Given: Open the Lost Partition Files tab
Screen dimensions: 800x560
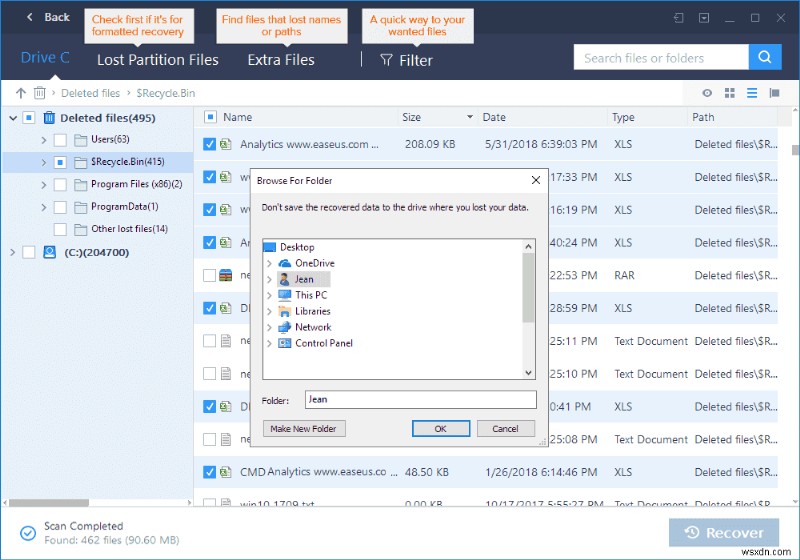Looking at the screenshot, I should pos(158,60).
